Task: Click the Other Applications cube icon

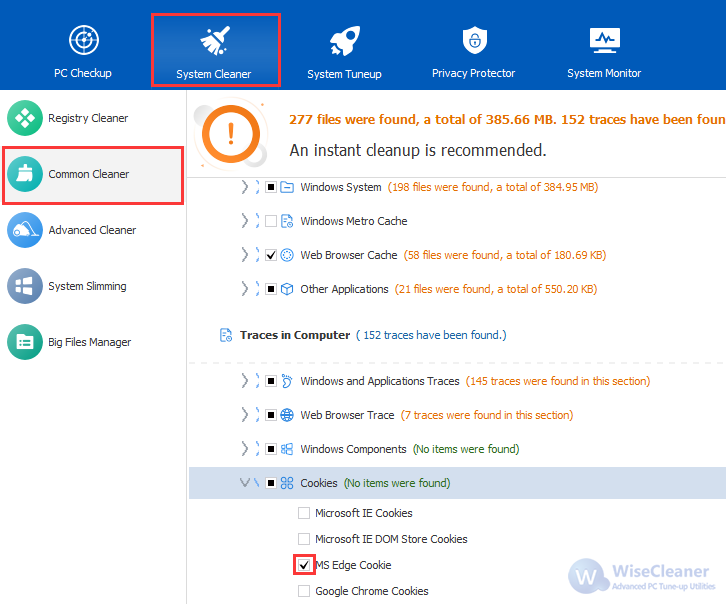Action: tap(287, 289)
